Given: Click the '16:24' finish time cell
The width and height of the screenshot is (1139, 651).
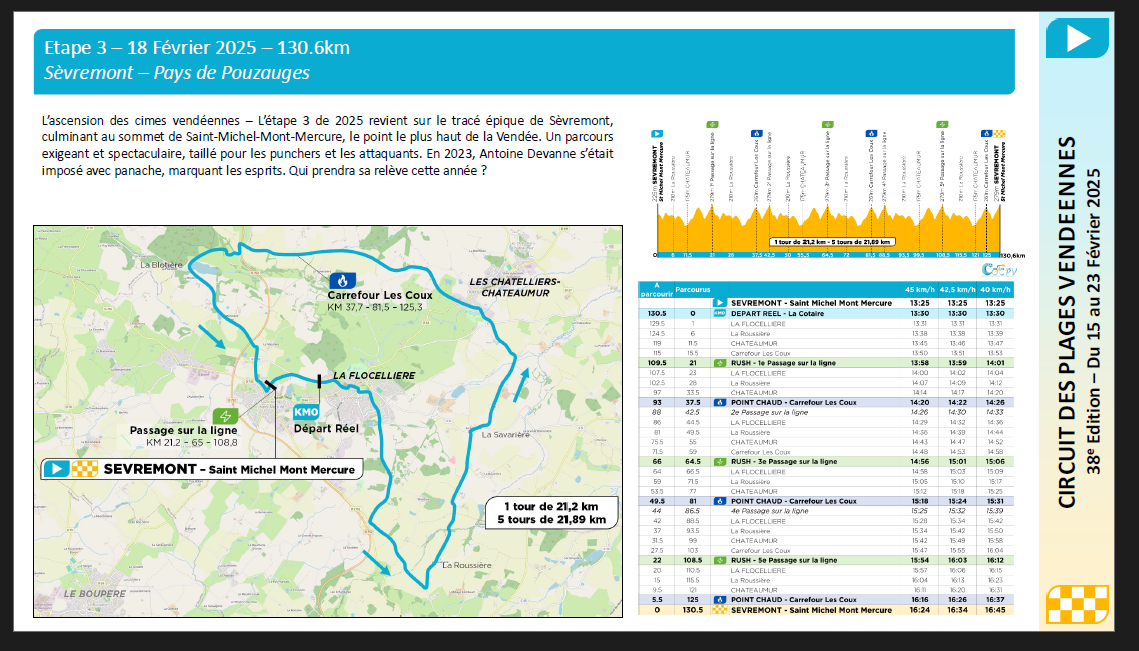Looking at the screenshot, I should [x=920, y=610].
